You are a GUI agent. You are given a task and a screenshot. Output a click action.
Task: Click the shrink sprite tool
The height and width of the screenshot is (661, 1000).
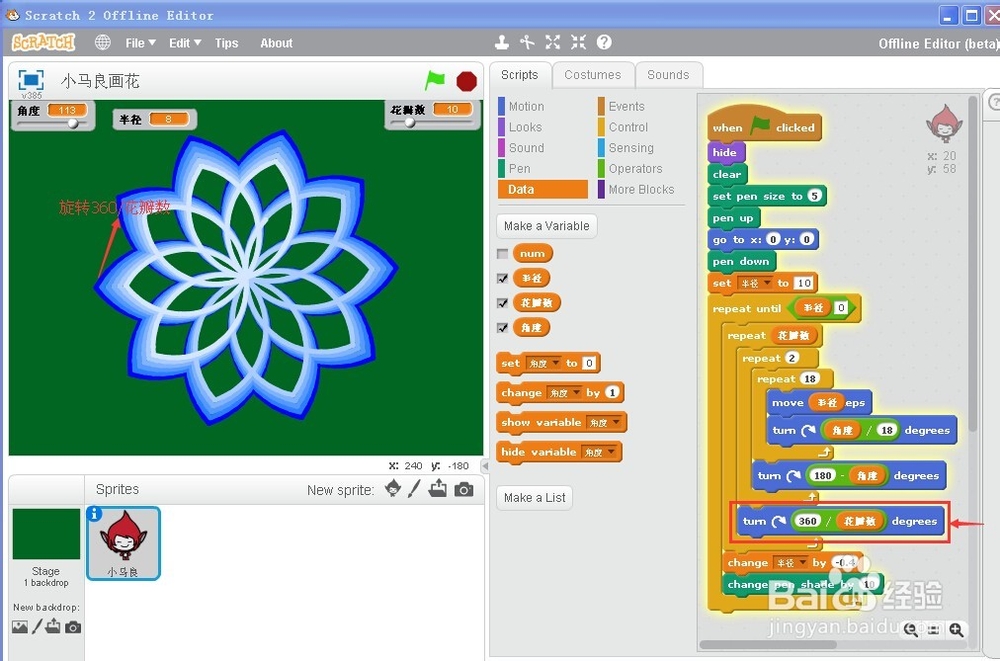pyautogui.click(x=578, y=42)
